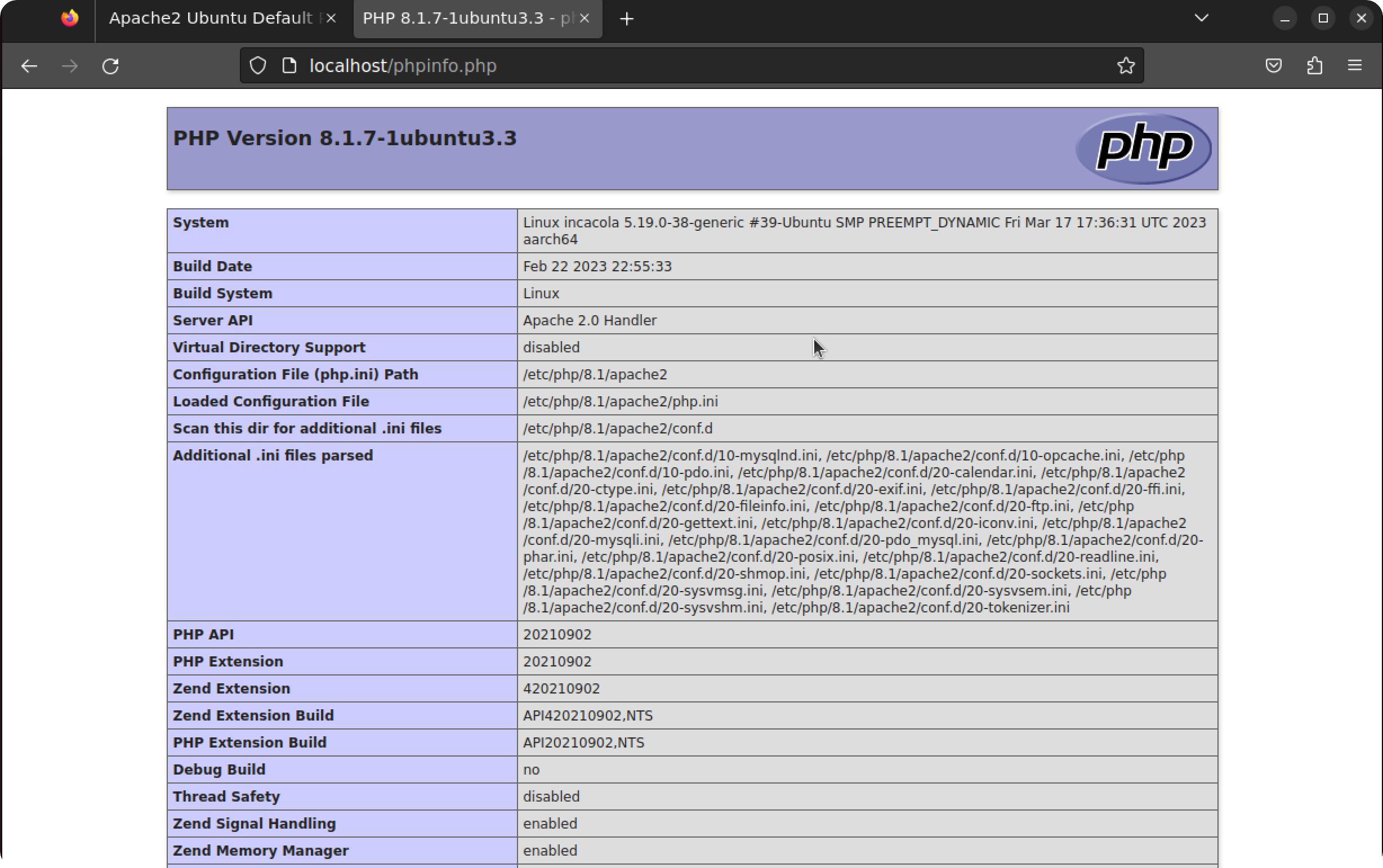Click the Server API label
The image size is (1383, 868).
(x=212, y=320)
